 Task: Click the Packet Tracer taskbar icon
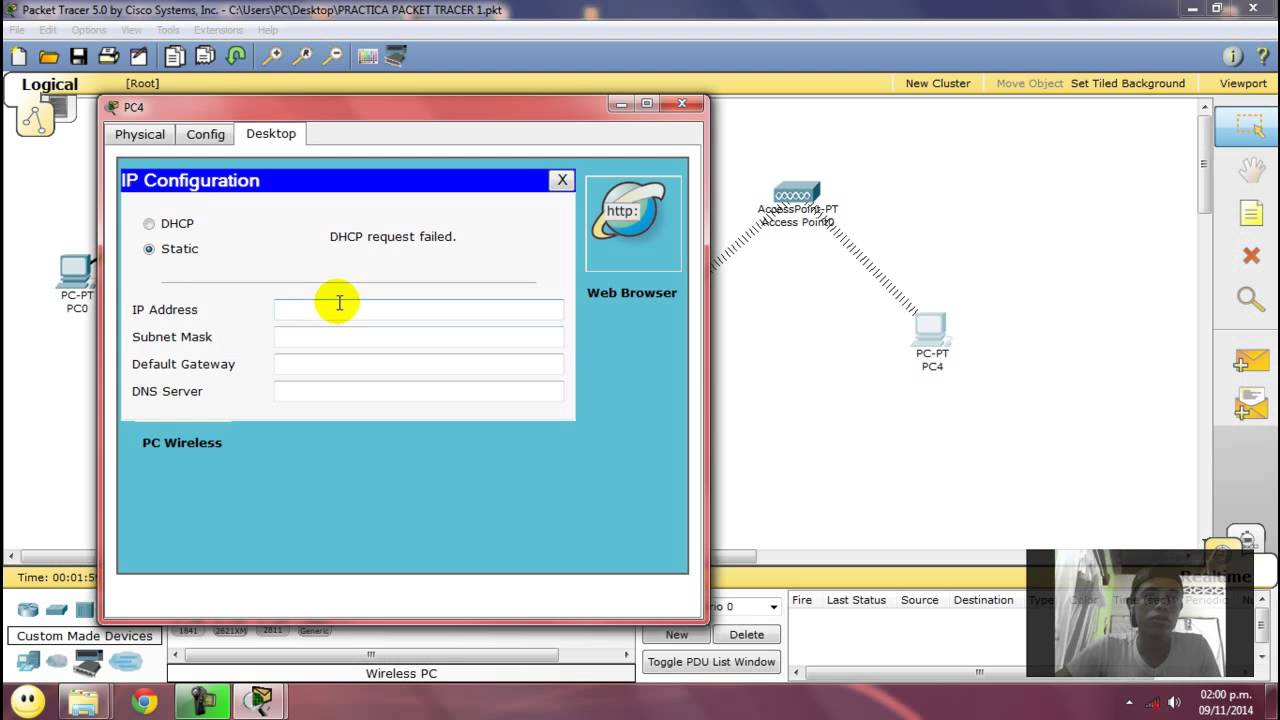259,702
